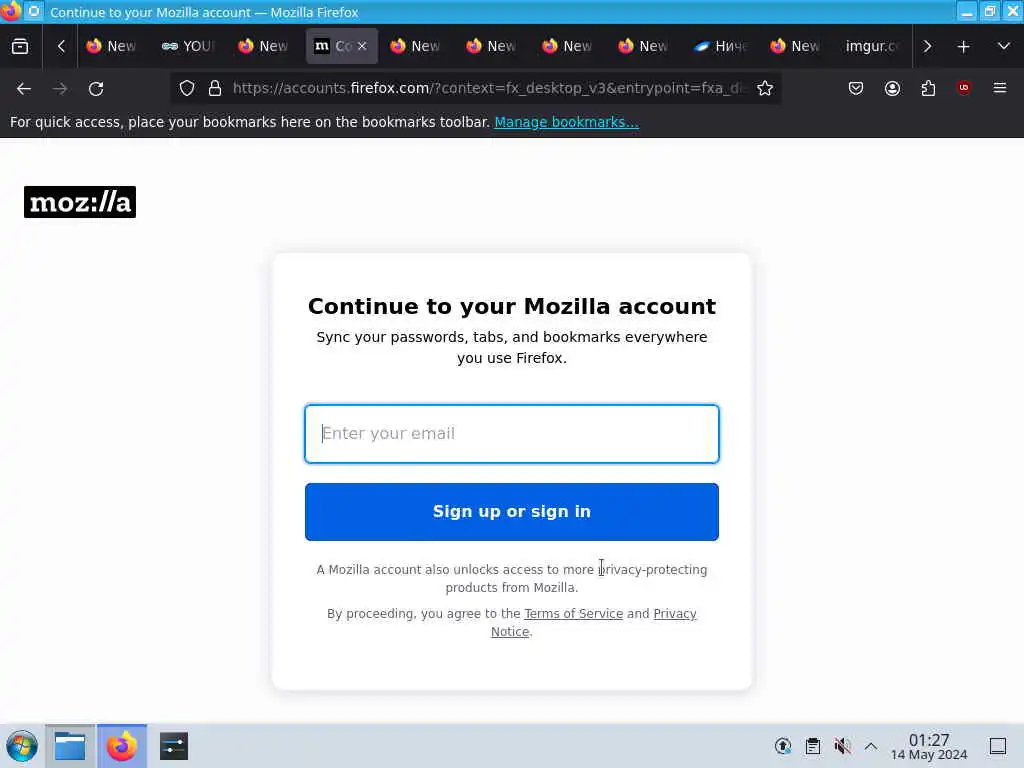Focus the URL address bar
Viewport: 1024px width, 768px height.
click(488, 88)
